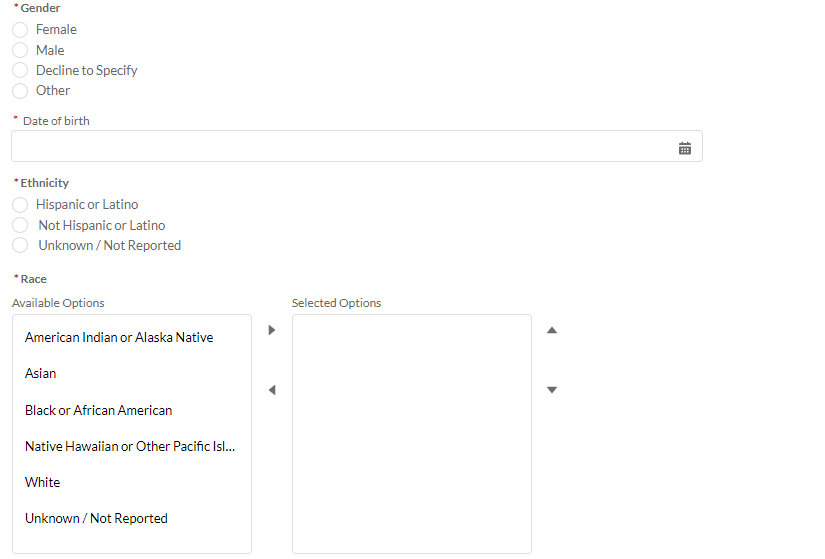Select American Indian or Alaska Native race
The height and width of the screenshot is (559, 825).
coord(119,338)
